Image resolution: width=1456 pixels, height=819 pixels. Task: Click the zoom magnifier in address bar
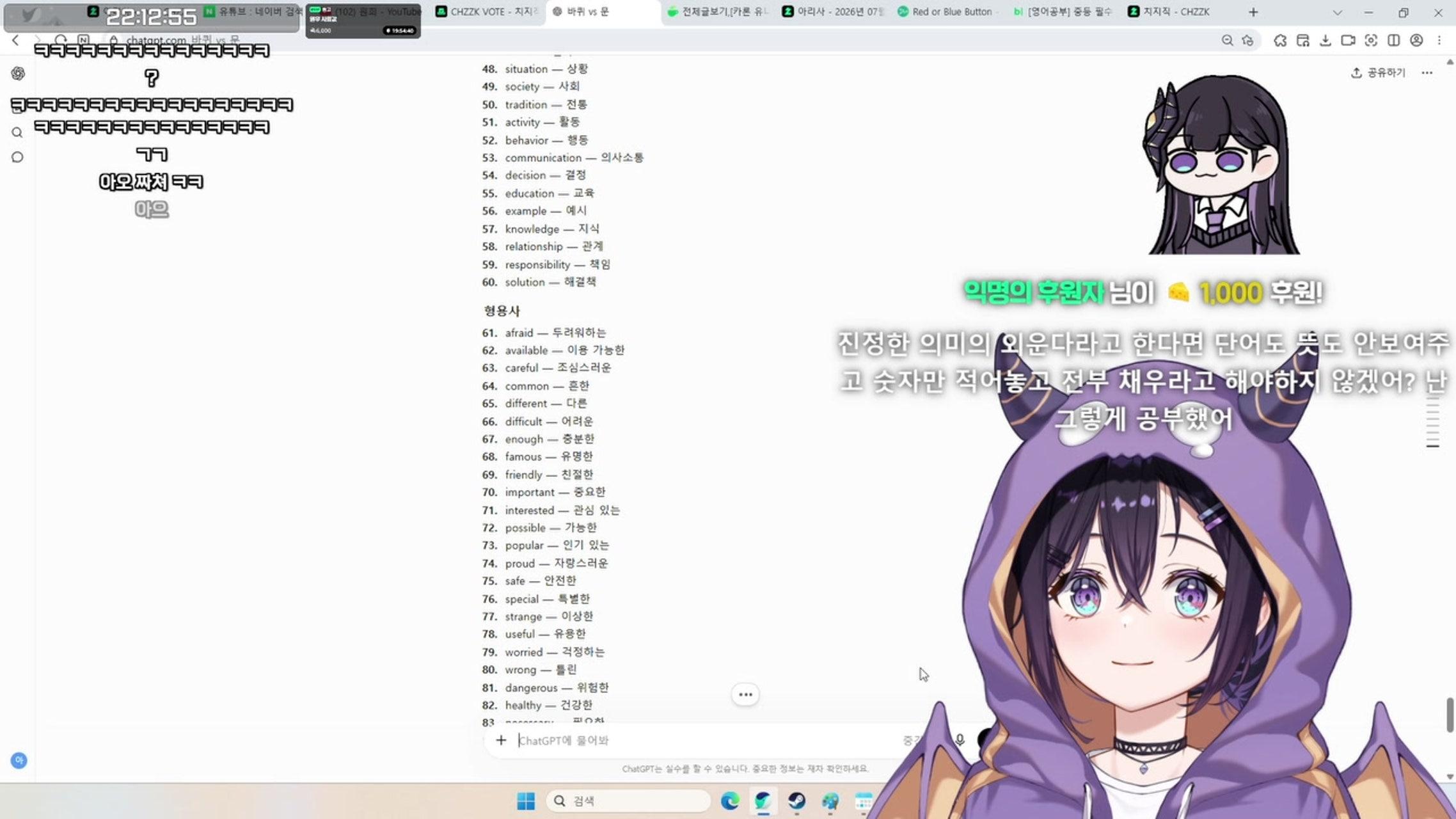(x=1227, y=40)
